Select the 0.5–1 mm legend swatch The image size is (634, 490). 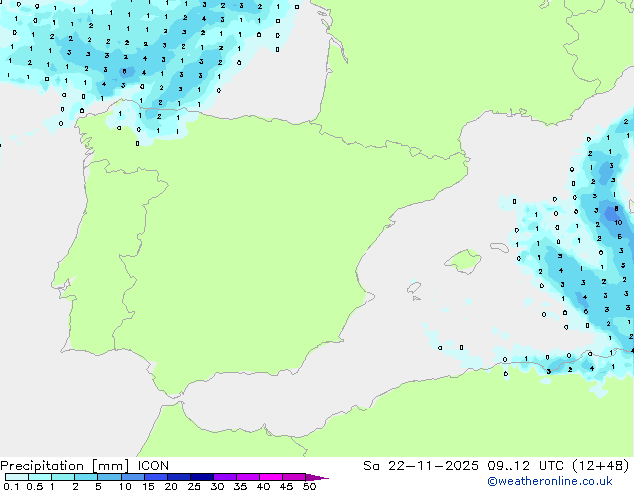pyautogui.click(x=40, y=477)
